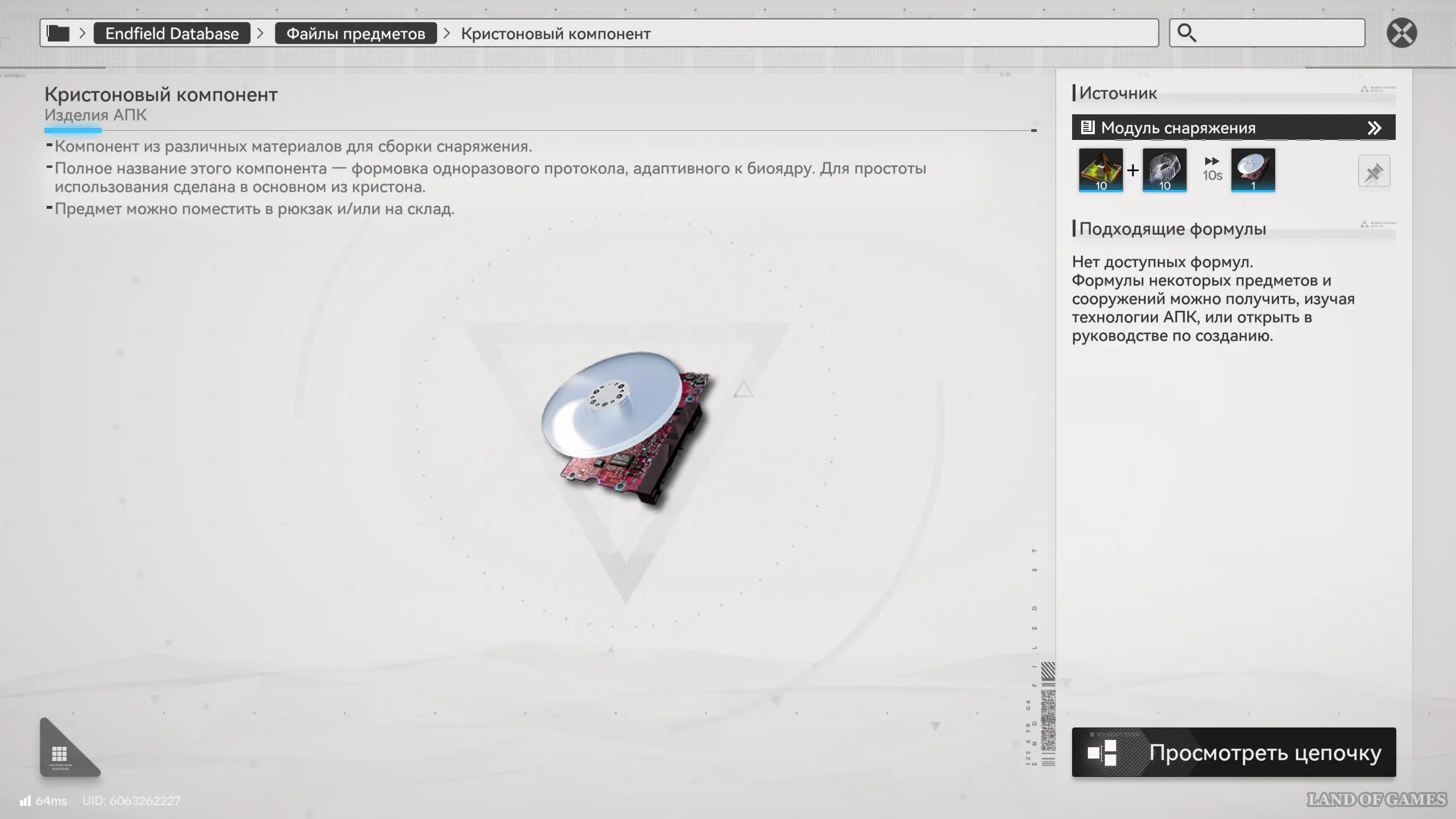Click the Модуль снаряжения source label
The image size is (1456, 819).
[x=1178, y=128]
